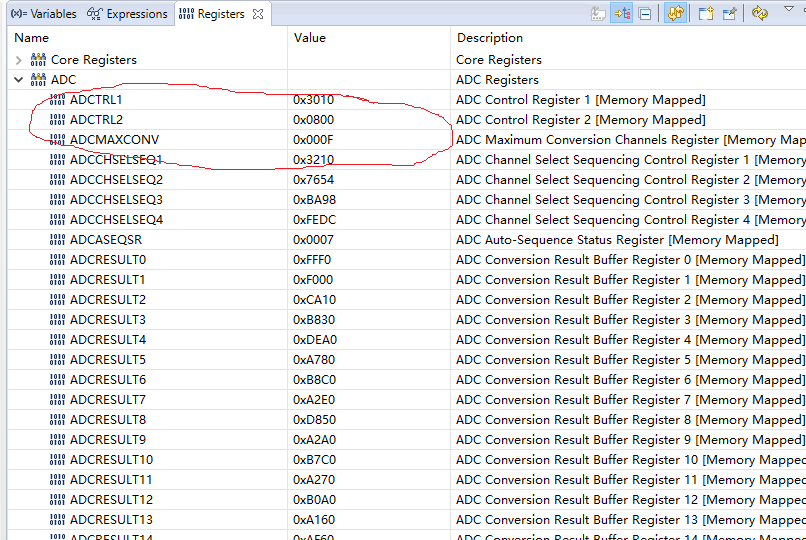Select the Core Registers tree row label
The width and height of the screenshot is (806, 540).
point(94,60)
